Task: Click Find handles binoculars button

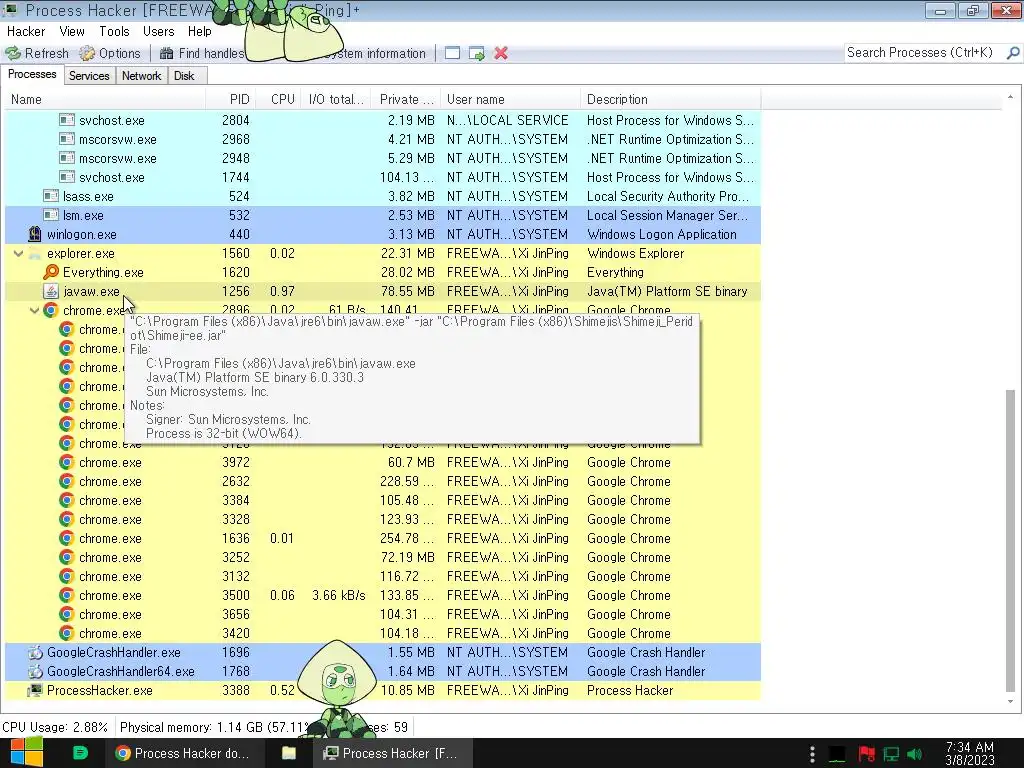Action: (201, 54)
